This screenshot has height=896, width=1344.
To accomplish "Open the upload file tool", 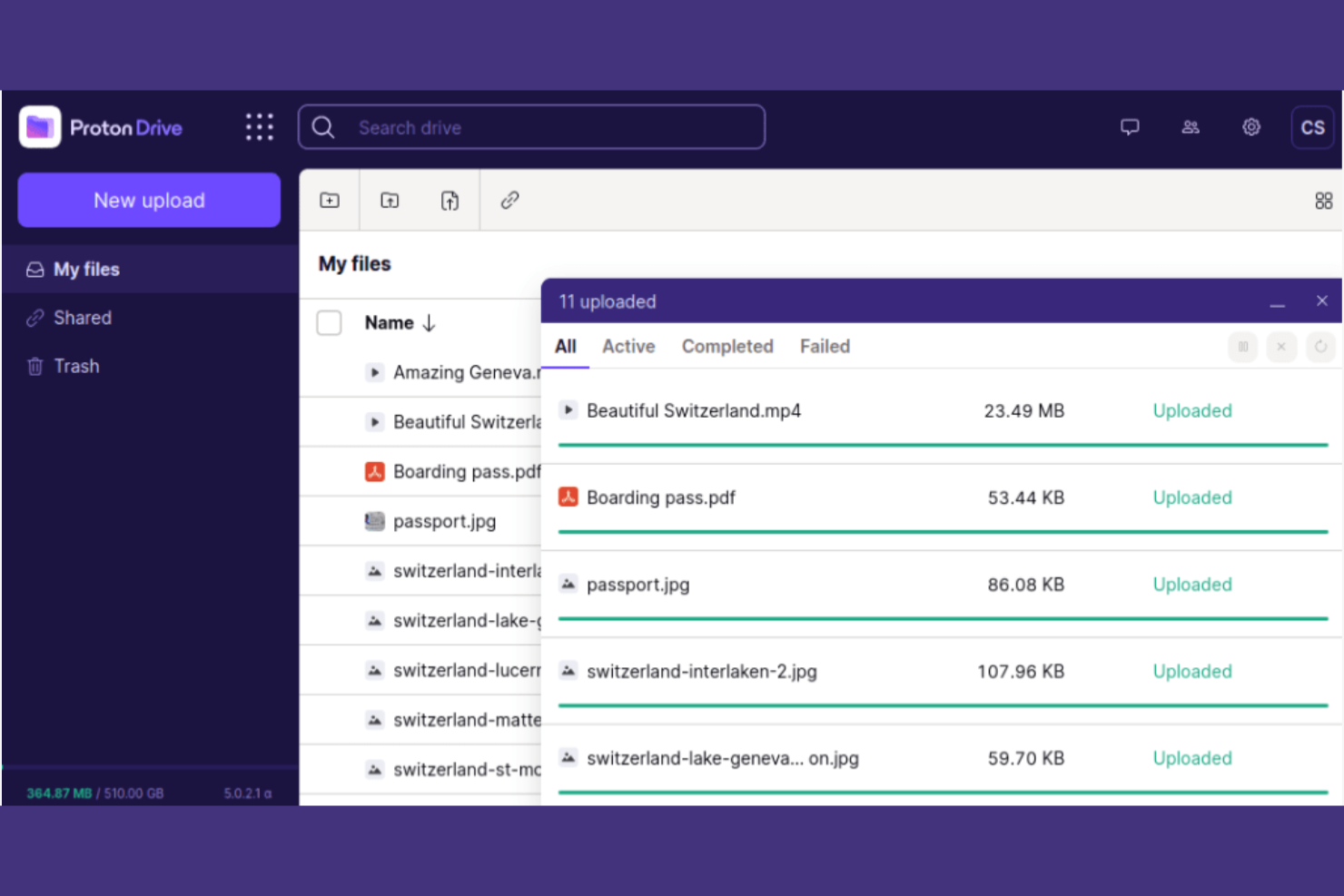I will point(450,200).
